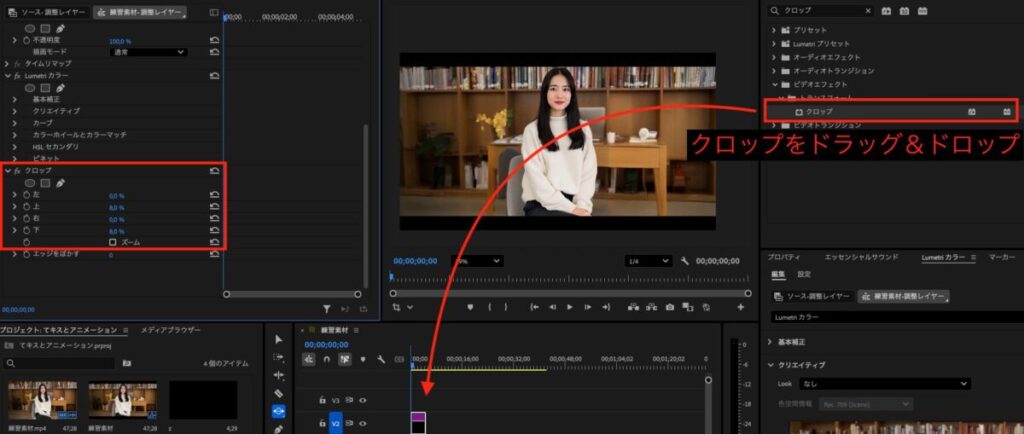This screenshot has height=434, width=1024.
Task: Open program monitor wrench settings
Action: 684,261
